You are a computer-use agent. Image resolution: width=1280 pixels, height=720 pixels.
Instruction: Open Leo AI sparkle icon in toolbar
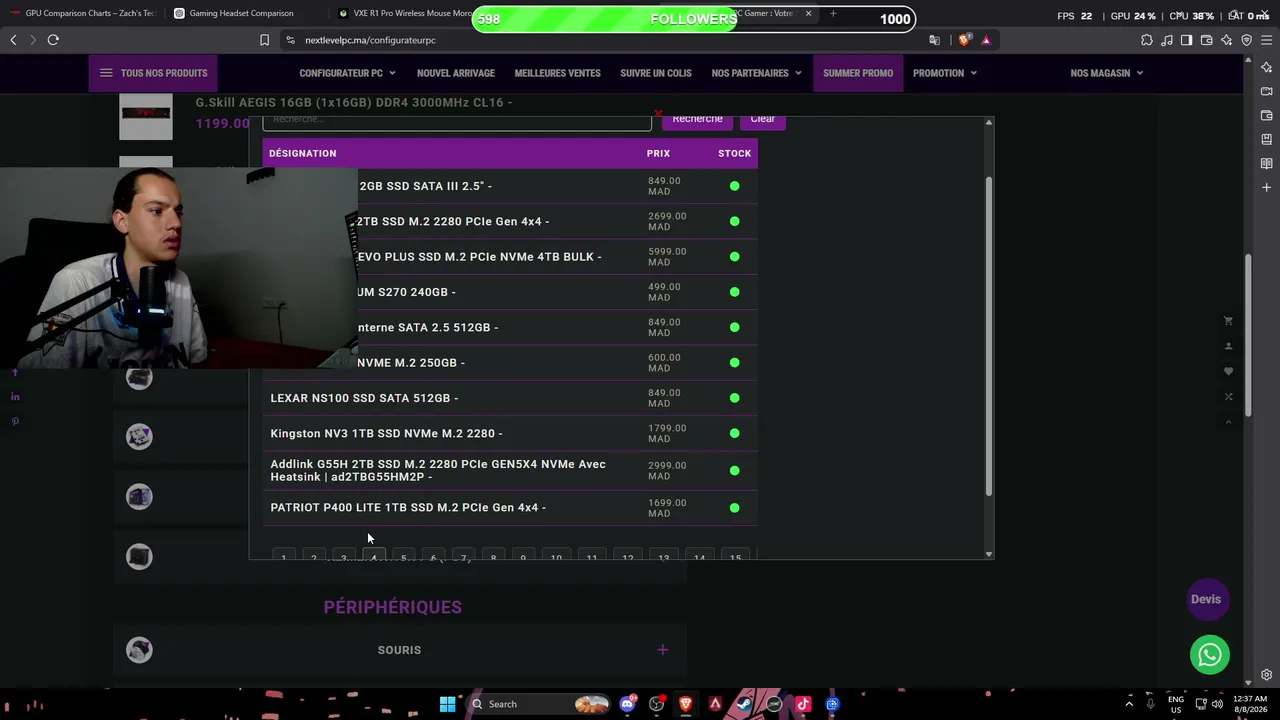pyautogui.click(x=1227, y=40)
